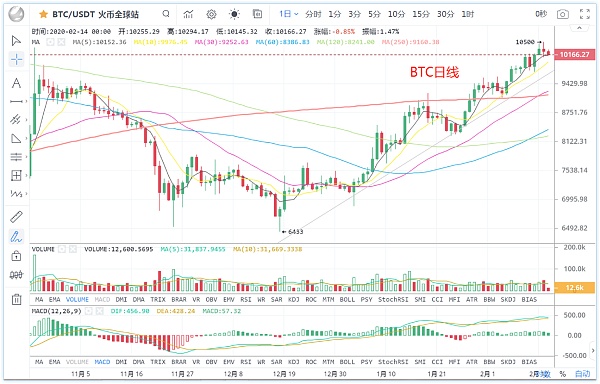Viewport: 600px width, 384px height.
Task: Close the VOLUME indicator pane
Action: (x=72, y=249)
